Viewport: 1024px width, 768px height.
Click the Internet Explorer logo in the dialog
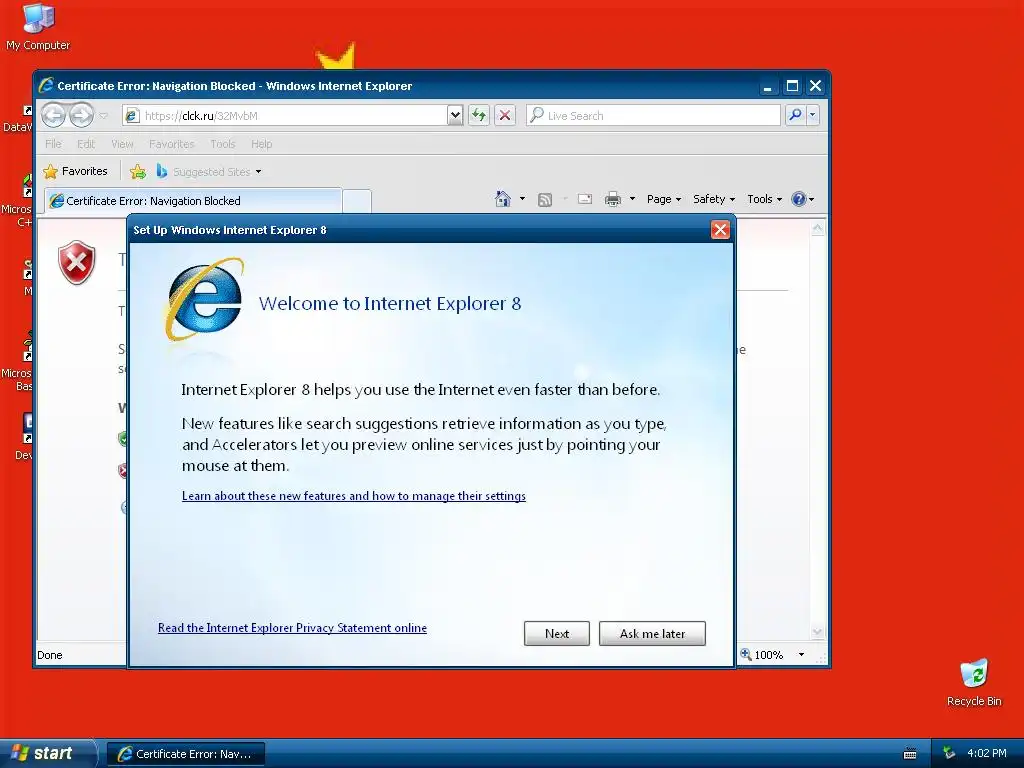pyautogui.click(x=204, y=299)
